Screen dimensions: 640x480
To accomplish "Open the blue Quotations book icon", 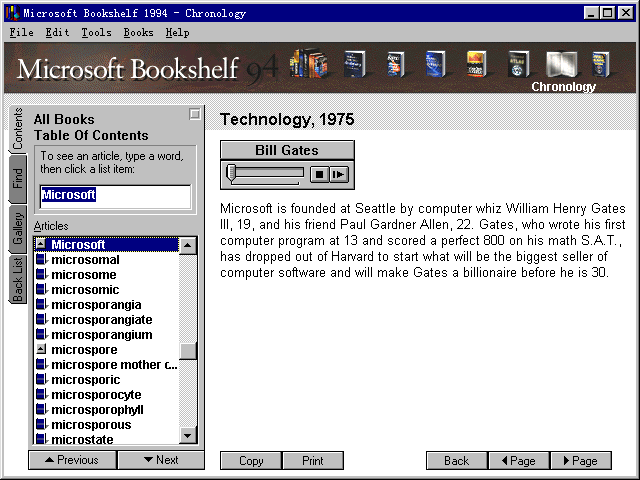I will 435,64.
